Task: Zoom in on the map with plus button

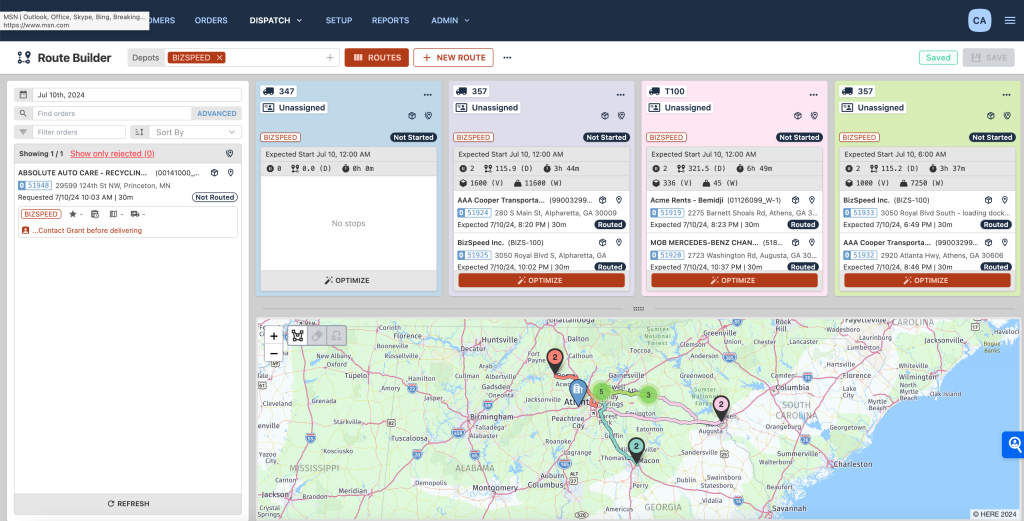Action: coord(274,336)
